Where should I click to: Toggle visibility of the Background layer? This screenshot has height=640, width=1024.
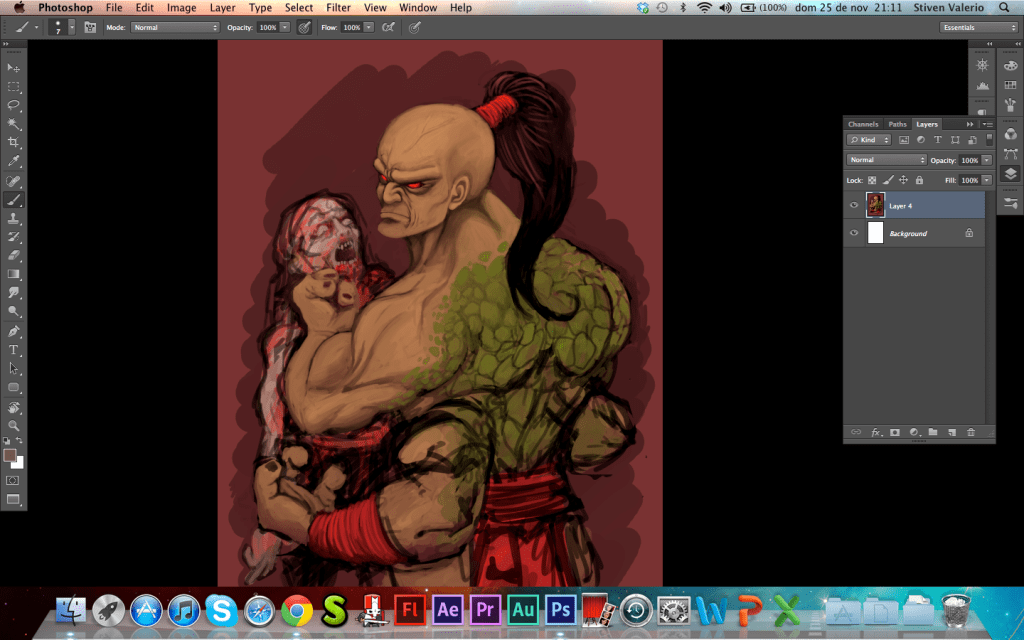(854, 233)
